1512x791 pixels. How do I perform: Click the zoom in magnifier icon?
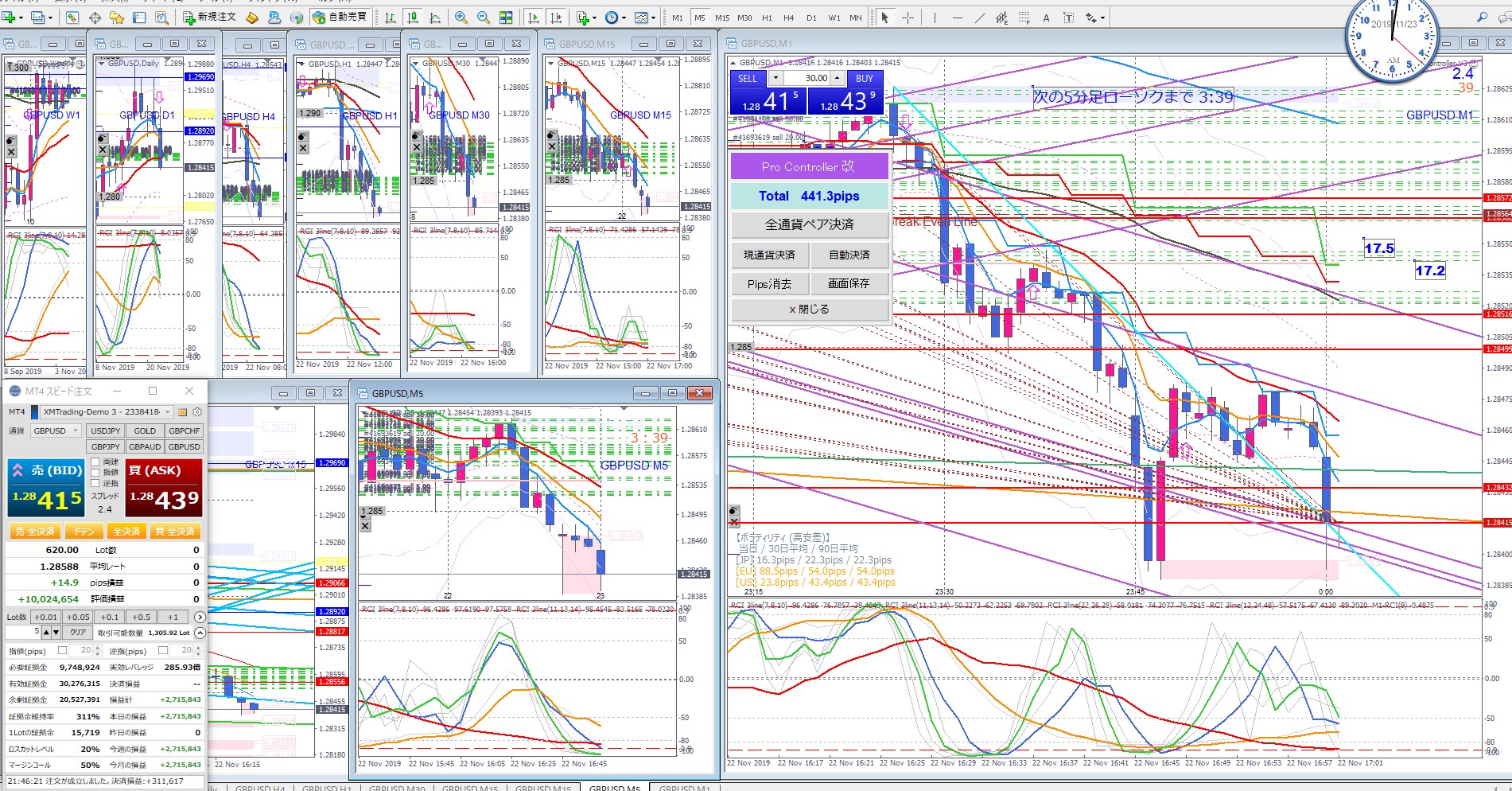[461, 18]
